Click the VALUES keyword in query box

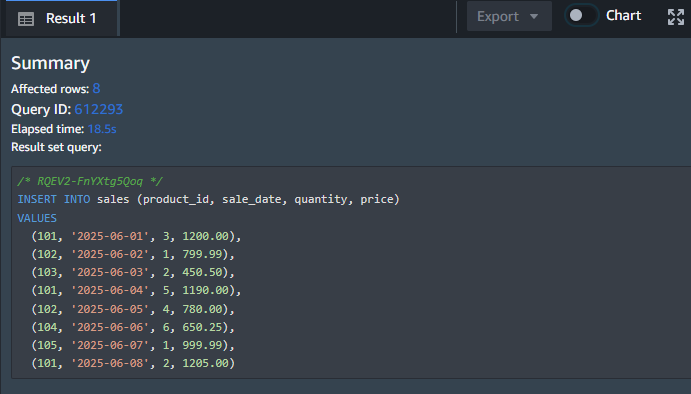[37, 218]
